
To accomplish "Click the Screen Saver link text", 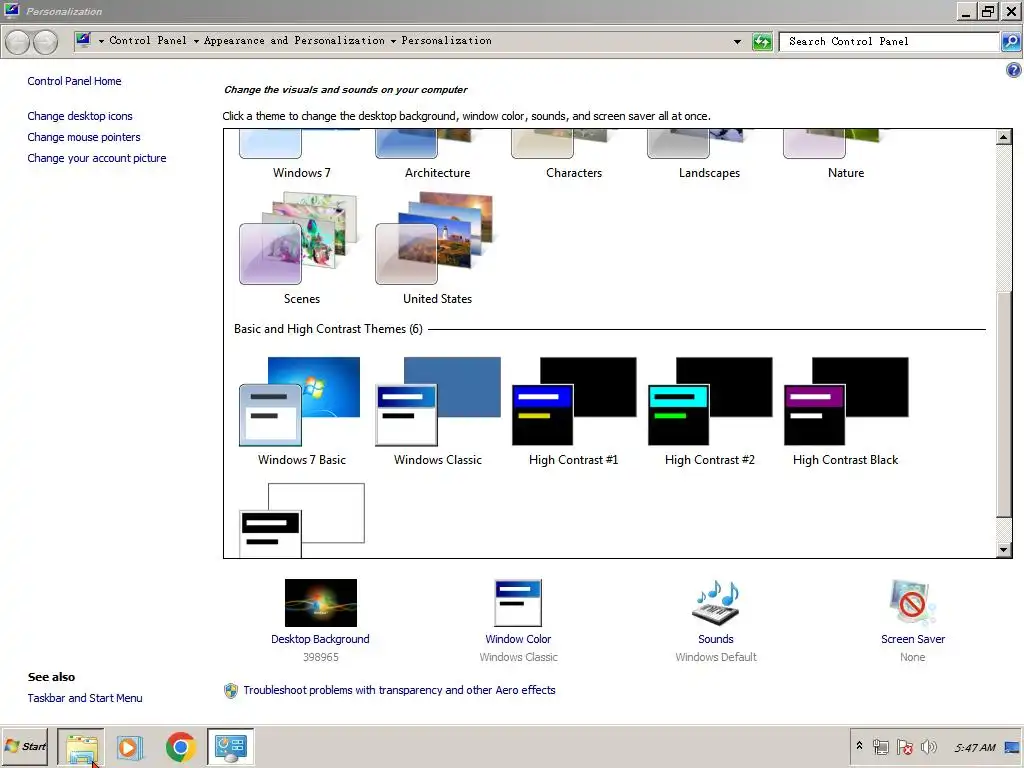I will tap(912, 639).
